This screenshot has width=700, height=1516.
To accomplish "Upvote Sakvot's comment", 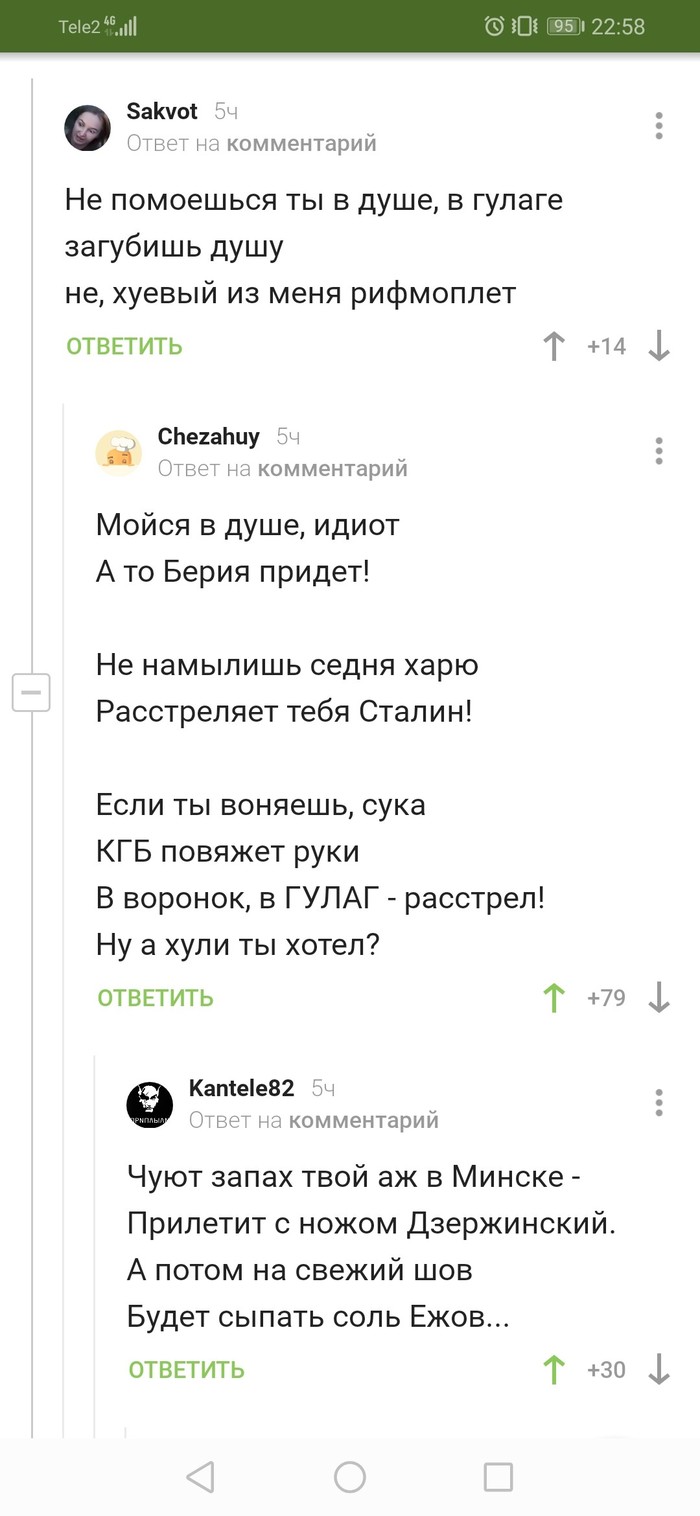I will coord(553,345).
